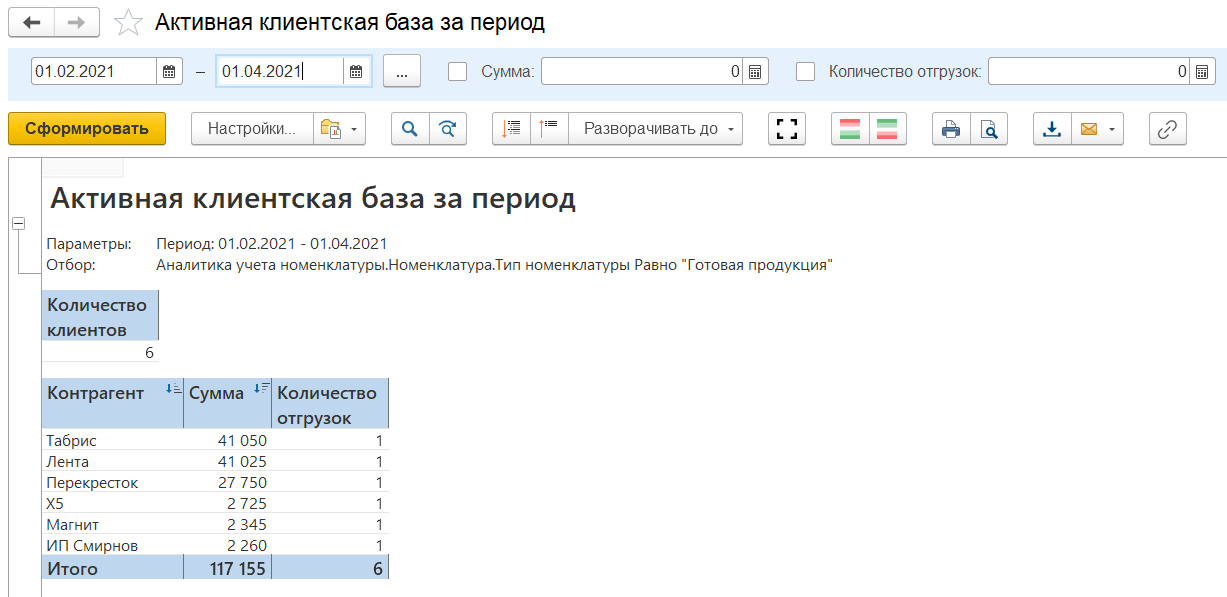This screenshot has height=597, width=1227.
Task: Click the magnifier search icon in toolbar
Action: [x=409, y=129]
